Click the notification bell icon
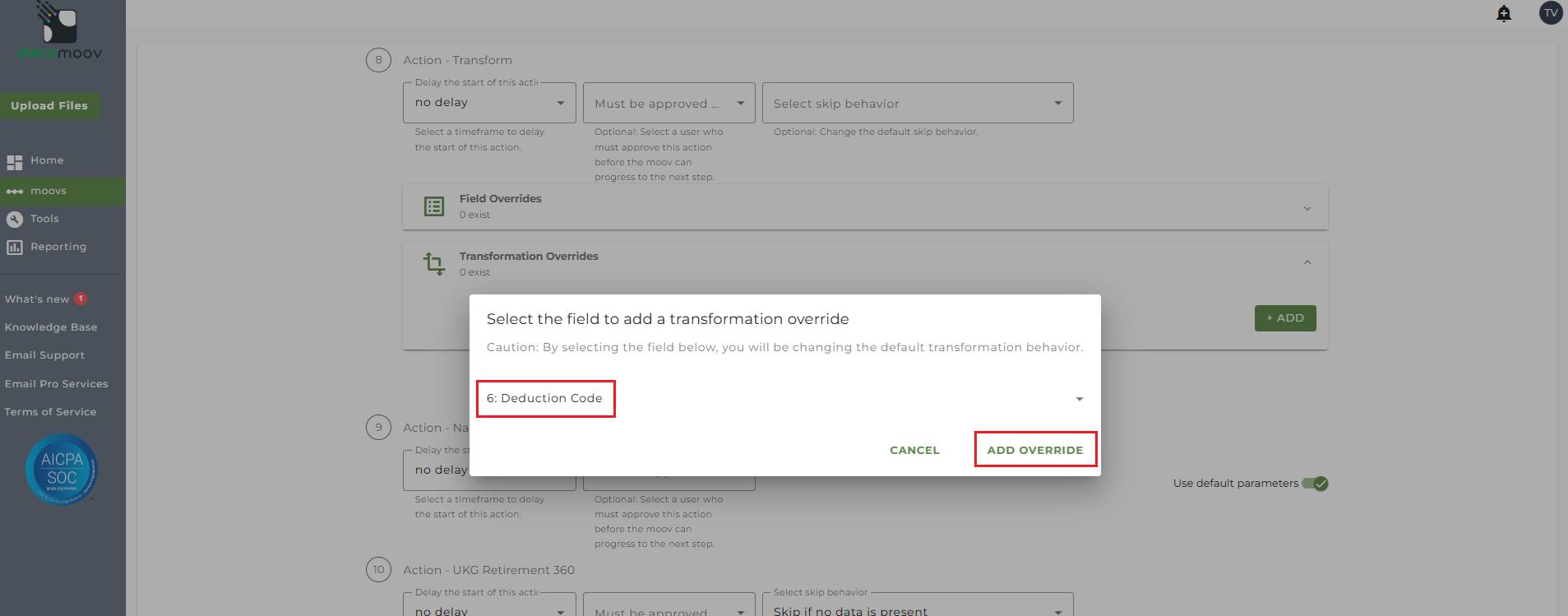The height and width of the screenshot is (616, 1568). [1504, 13]
